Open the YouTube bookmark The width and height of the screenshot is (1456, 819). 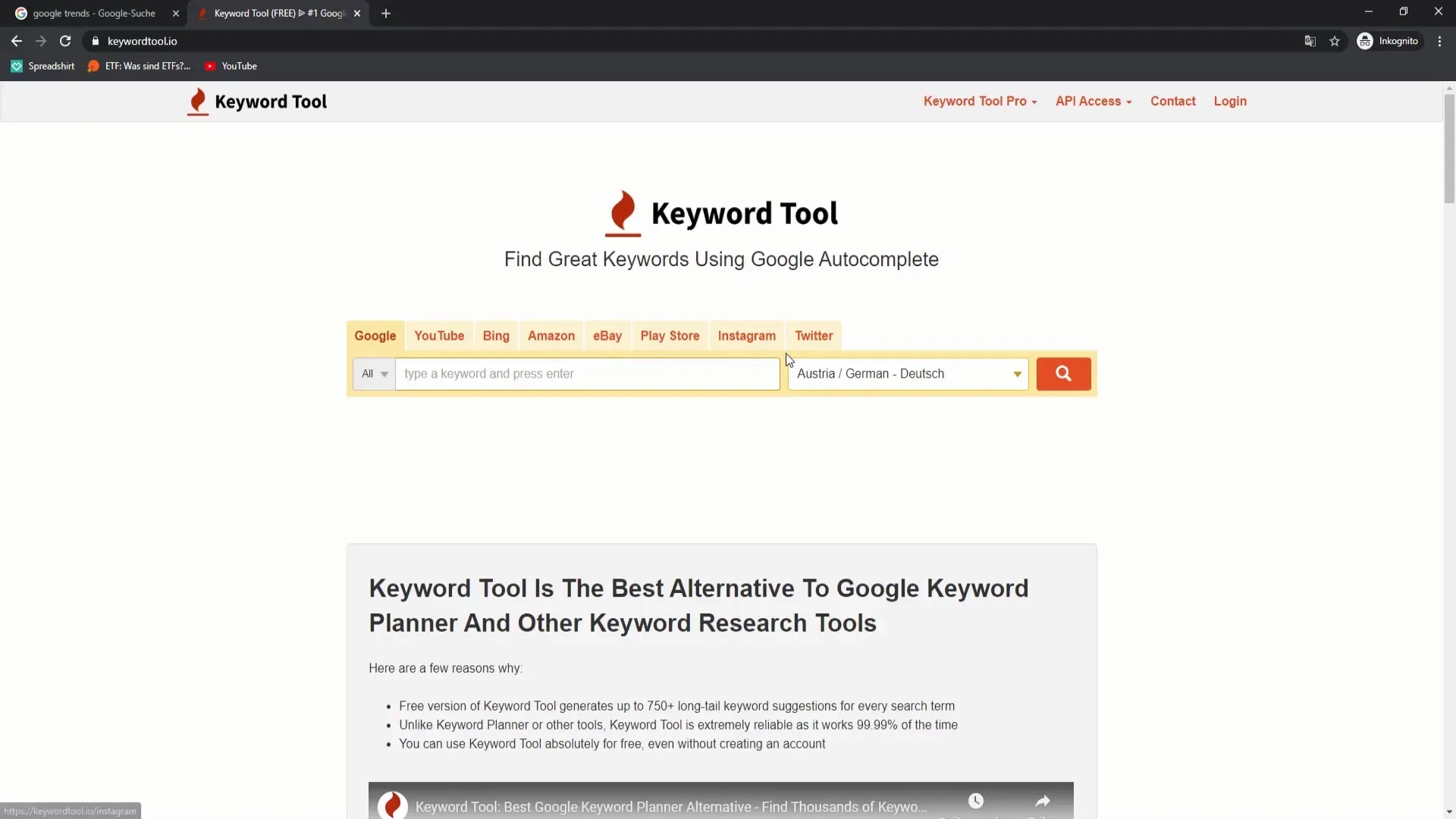231,66
